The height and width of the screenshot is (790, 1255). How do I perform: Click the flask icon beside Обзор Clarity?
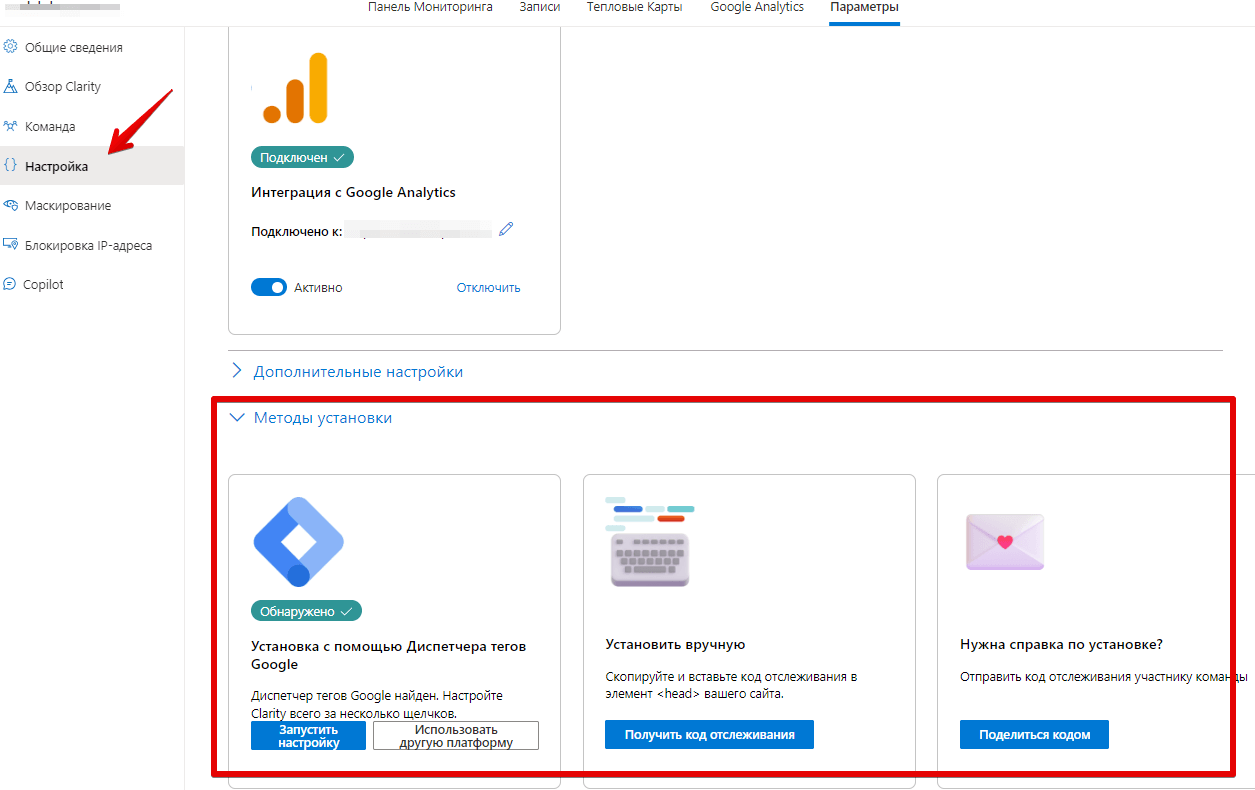pos(10,87)
